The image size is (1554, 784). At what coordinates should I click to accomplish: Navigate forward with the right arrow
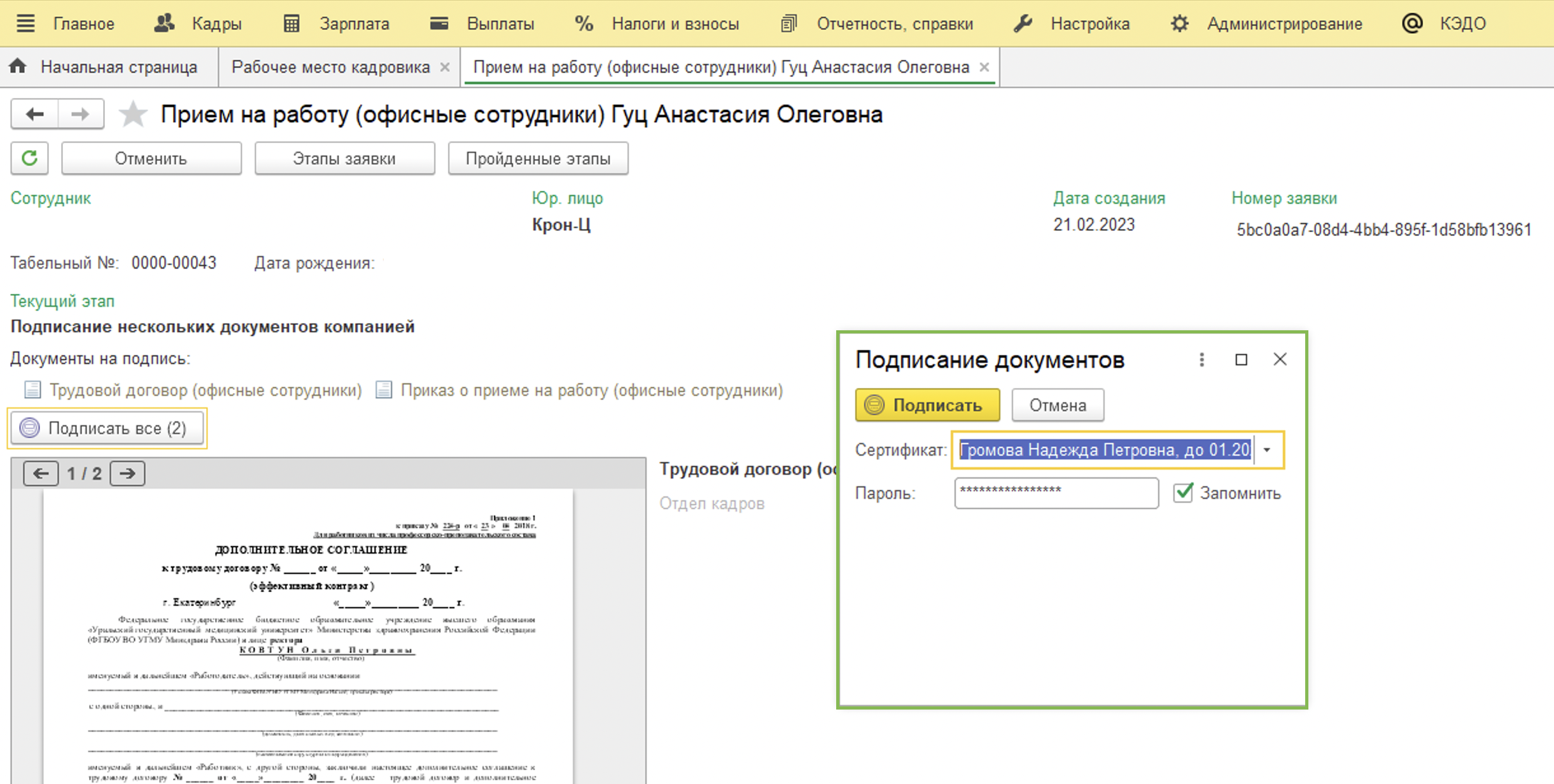coord(81,115)
